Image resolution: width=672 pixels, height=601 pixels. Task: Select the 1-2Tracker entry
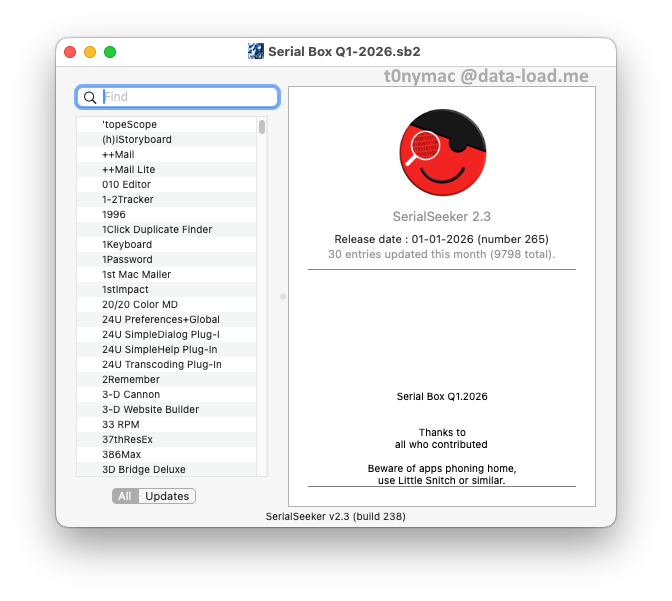(x=167, y=199)
